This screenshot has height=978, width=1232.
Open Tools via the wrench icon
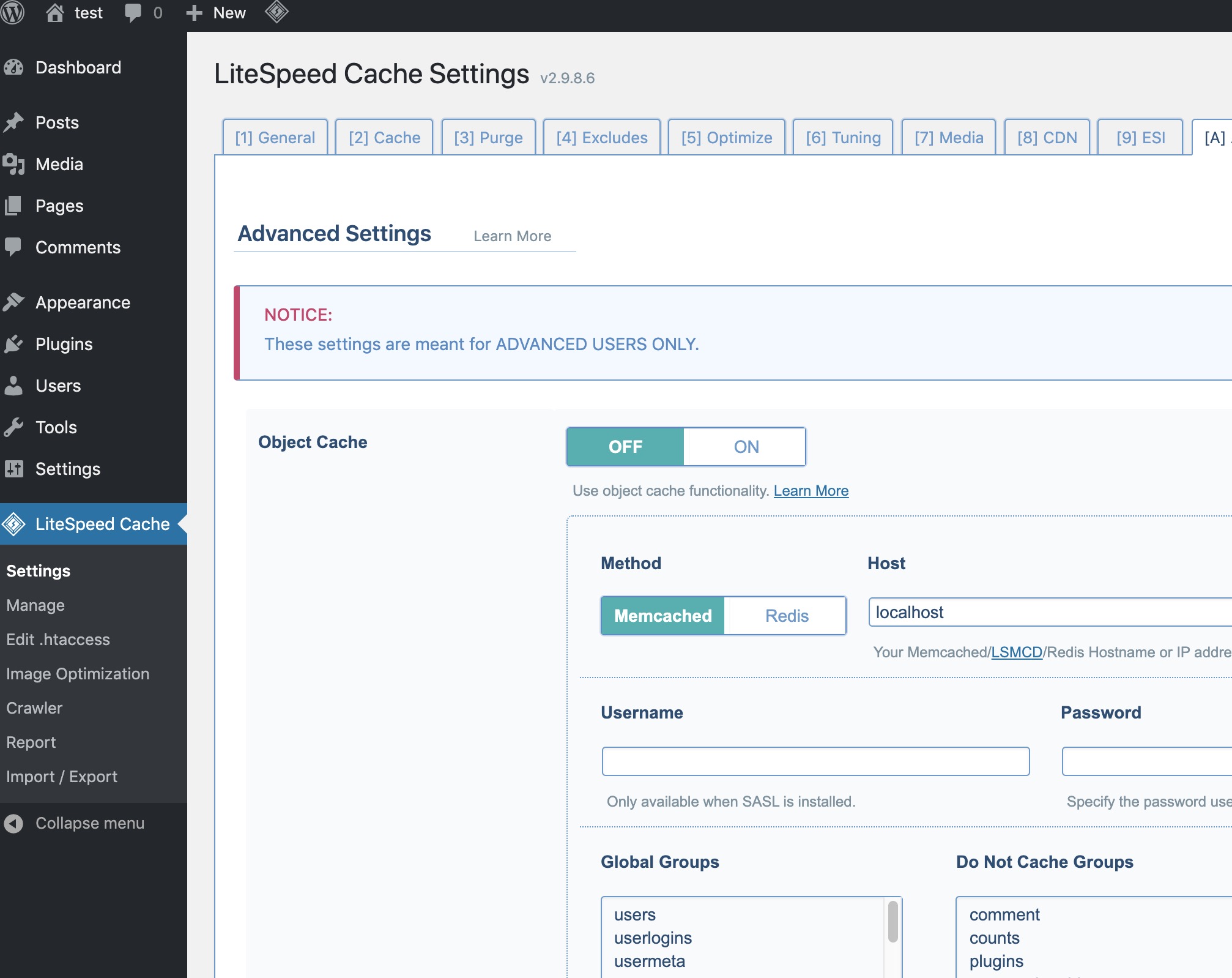coord(15,427)
